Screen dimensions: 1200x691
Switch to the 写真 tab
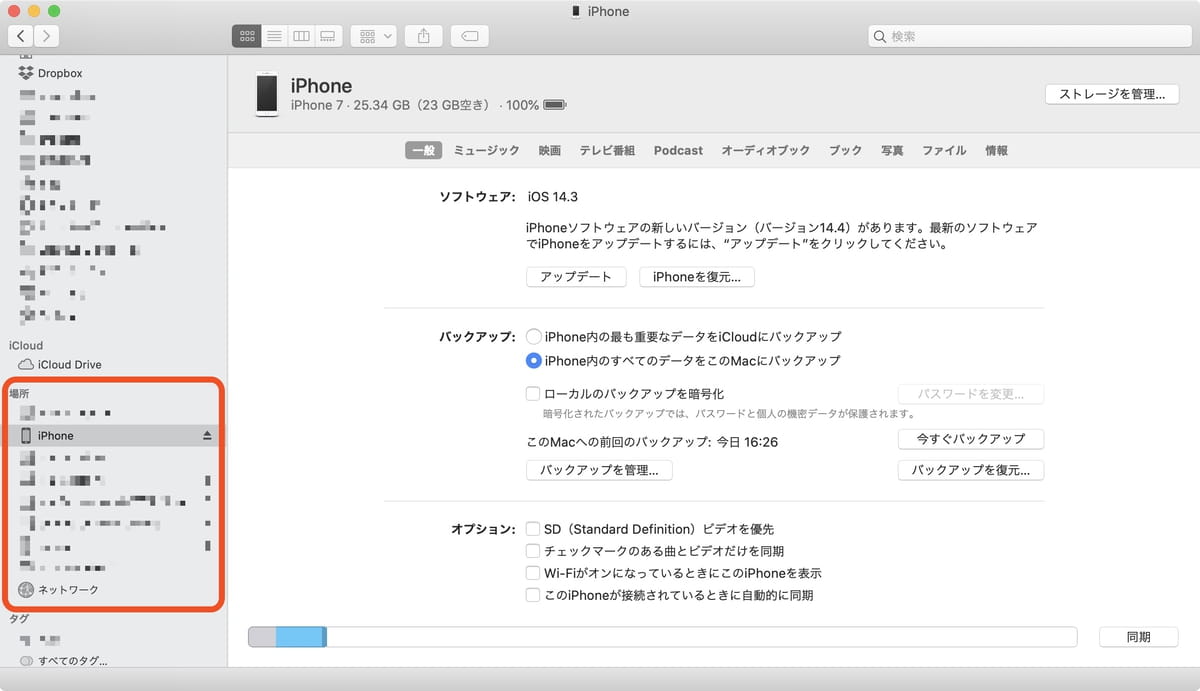click(892, 150)
